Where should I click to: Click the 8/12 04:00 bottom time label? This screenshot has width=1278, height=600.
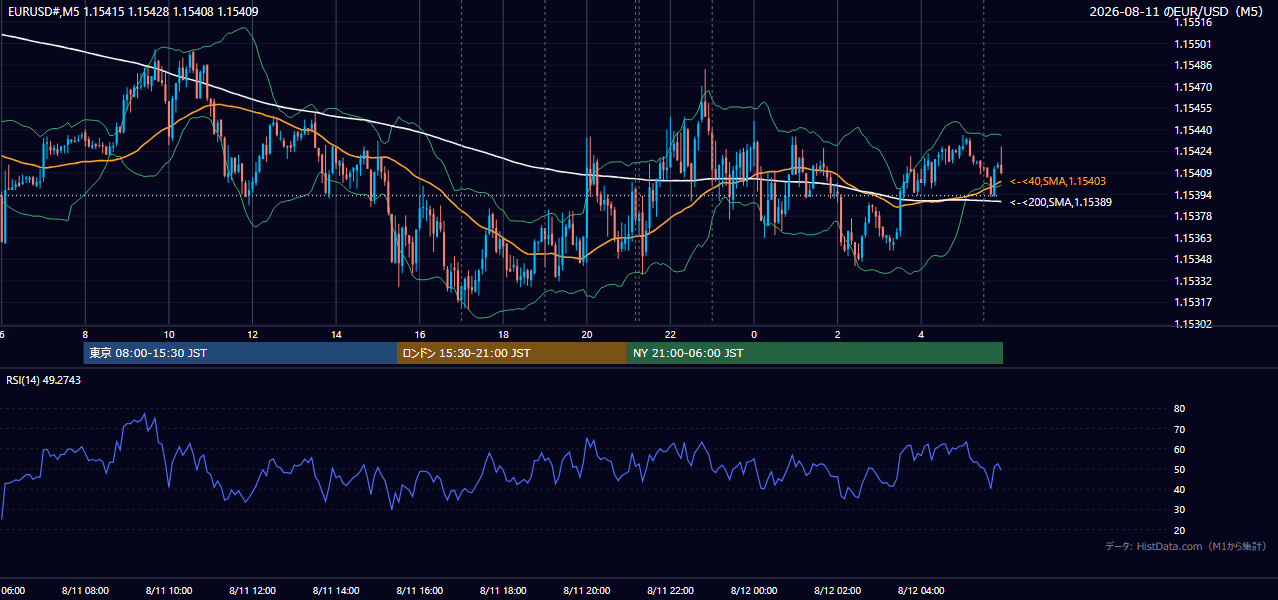pyautogui.click(x=922, y=591)
